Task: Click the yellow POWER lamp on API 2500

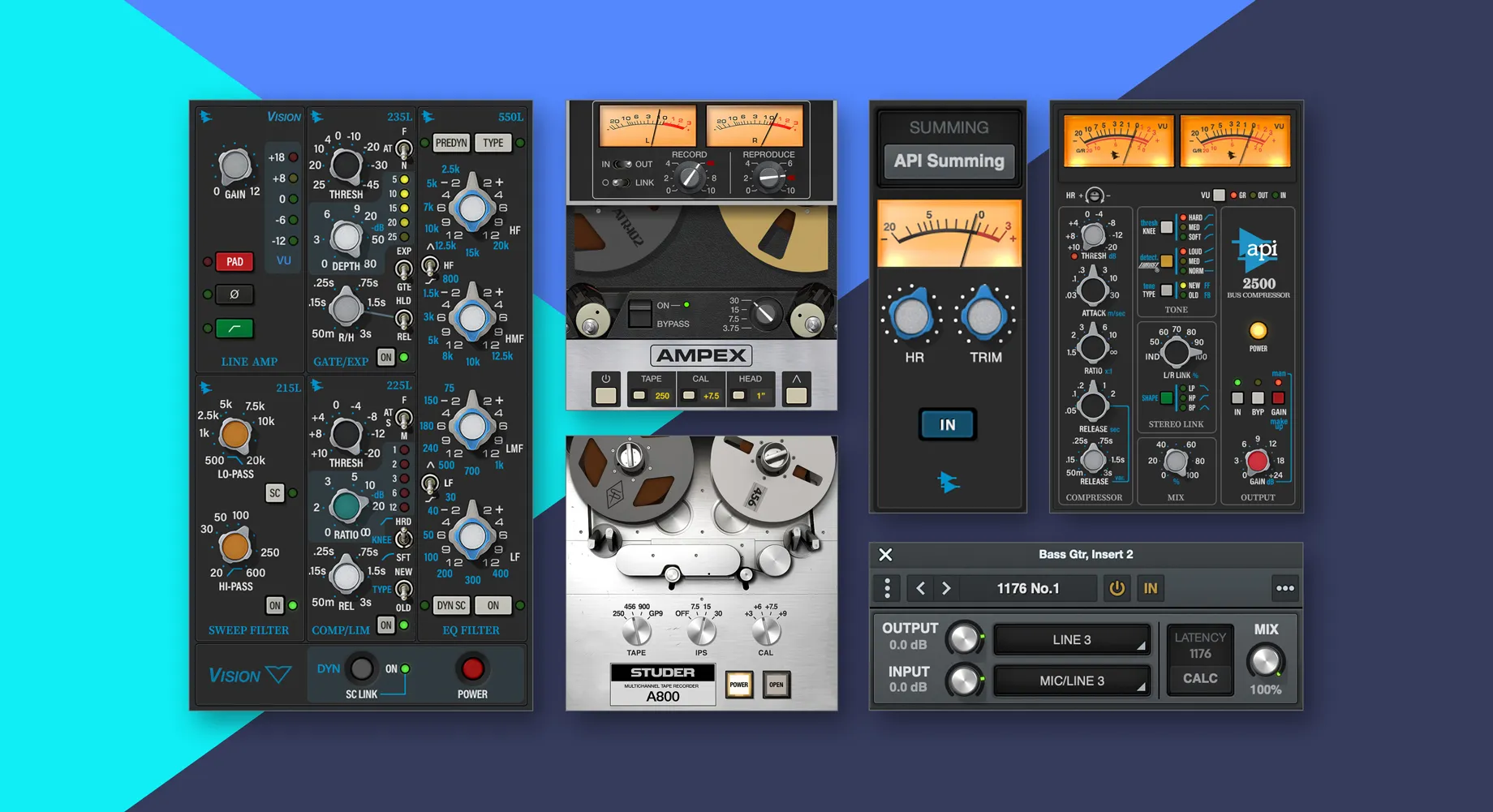Action: coord(1258,330)
